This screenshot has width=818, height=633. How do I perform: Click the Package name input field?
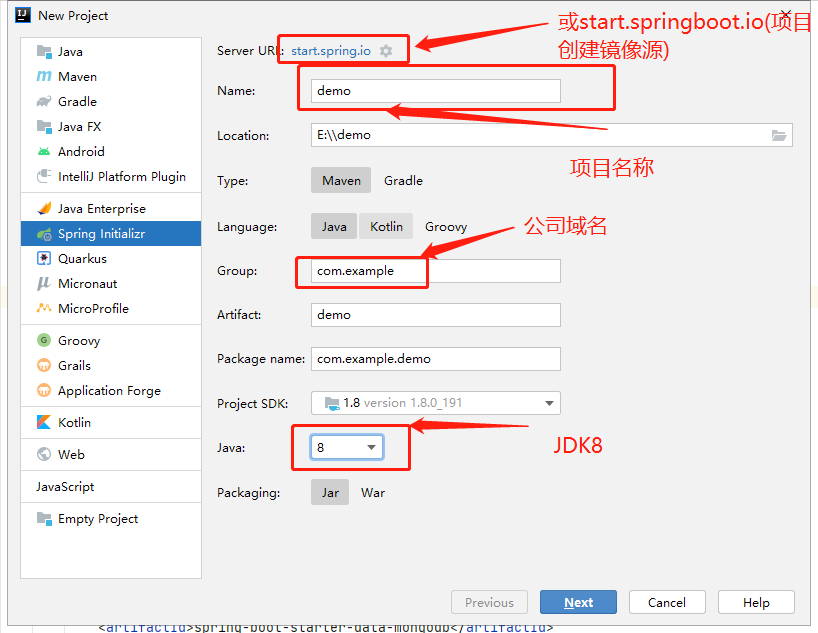(x=436, y=359)
